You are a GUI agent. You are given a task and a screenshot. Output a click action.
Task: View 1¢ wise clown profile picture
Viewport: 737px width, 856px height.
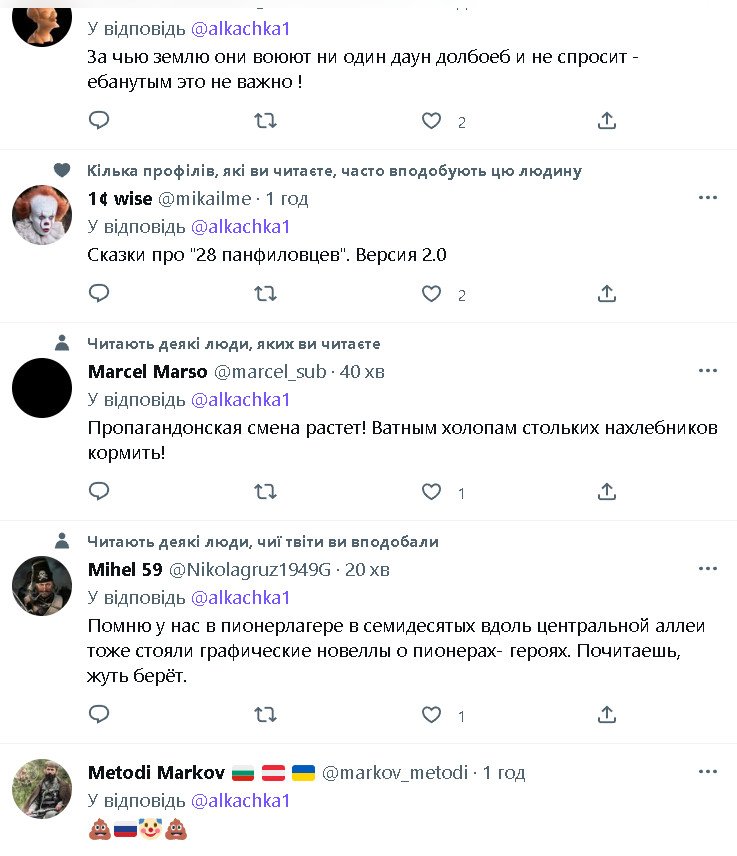(x=42, y=215)
